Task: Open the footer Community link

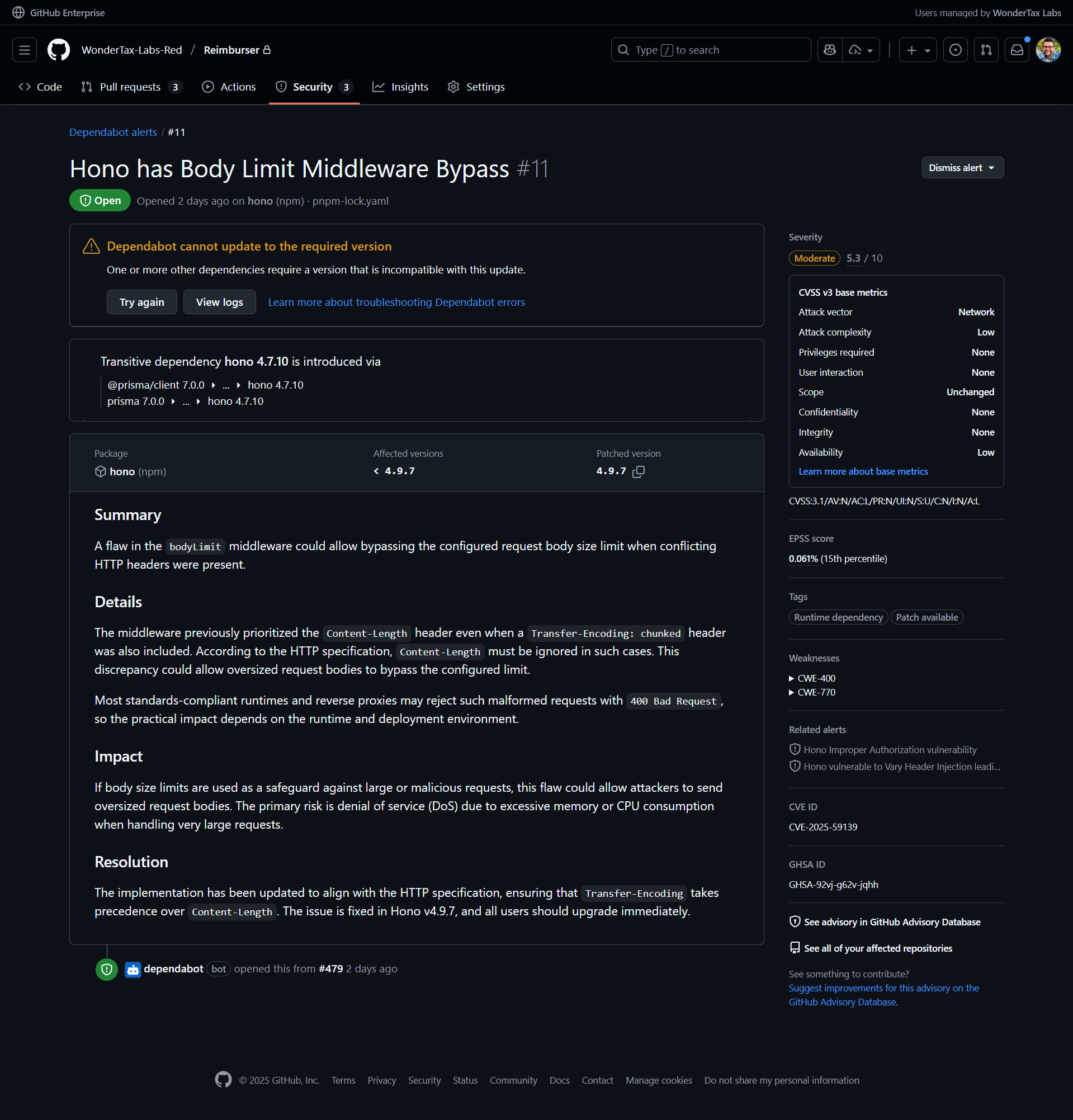Action: click(x=513, y=1080)
